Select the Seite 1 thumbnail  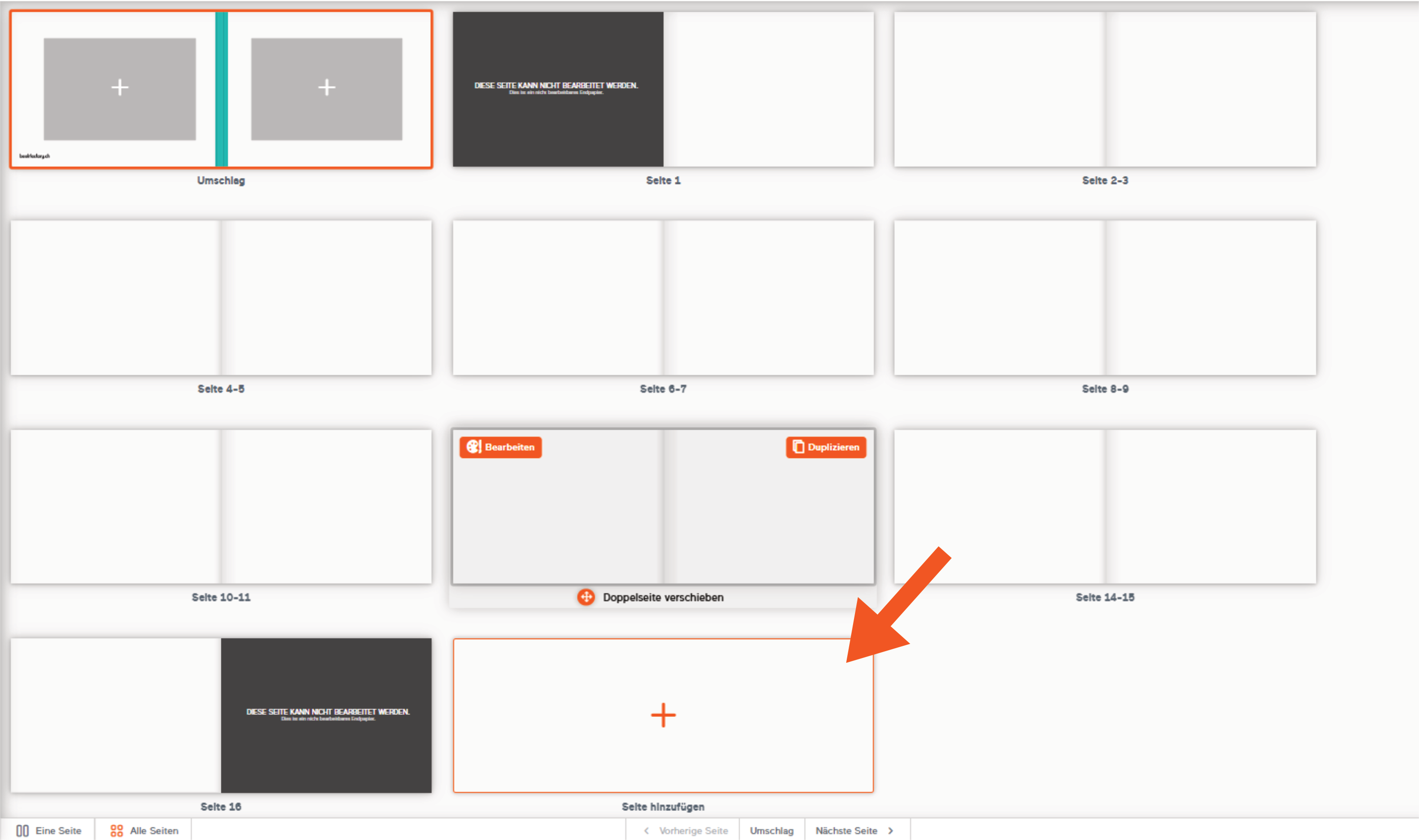pos(663,90)
